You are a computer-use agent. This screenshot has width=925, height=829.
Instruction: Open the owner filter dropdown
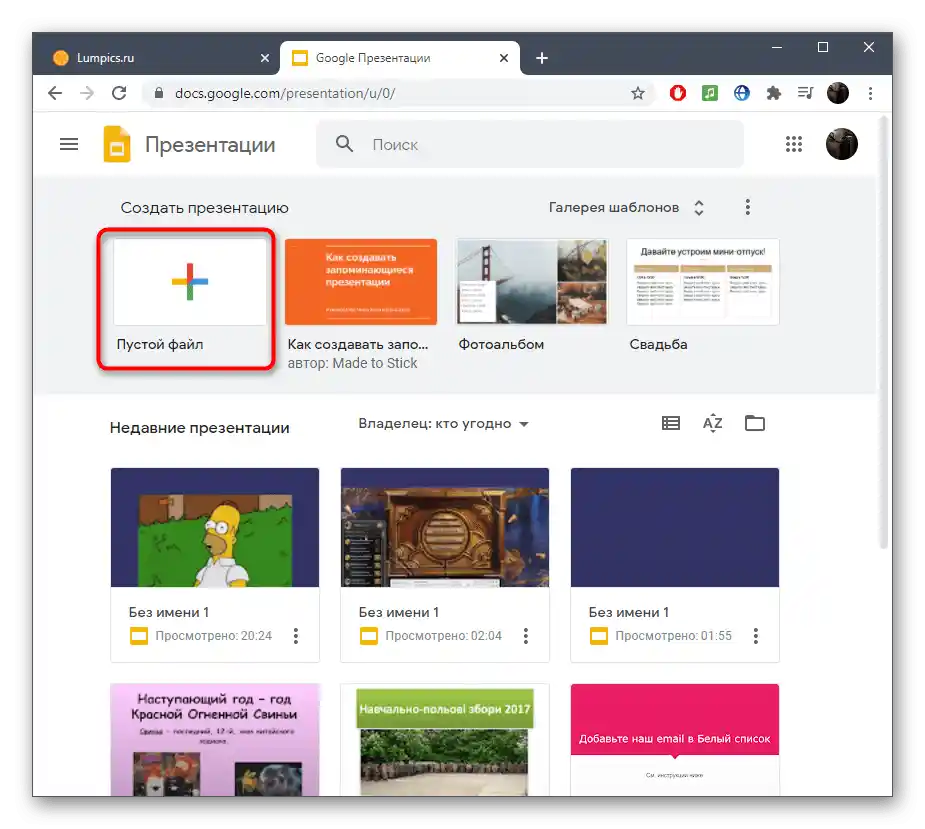click(443, 424)
